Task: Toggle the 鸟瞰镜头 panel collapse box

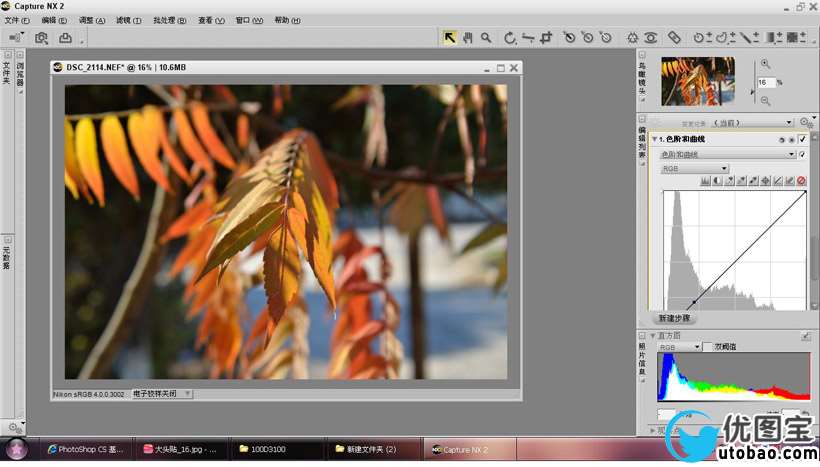Action: tap(642, 55)
